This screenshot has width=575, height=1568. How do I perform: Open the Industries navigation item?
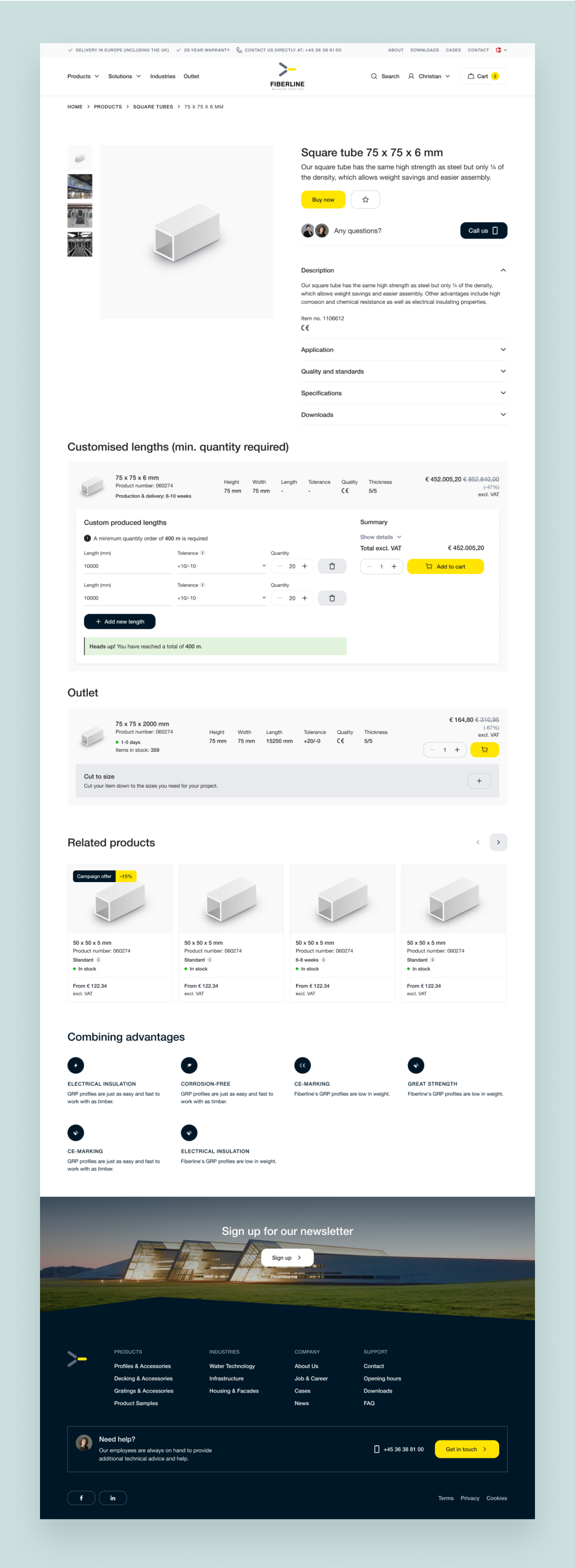point(162,77)
